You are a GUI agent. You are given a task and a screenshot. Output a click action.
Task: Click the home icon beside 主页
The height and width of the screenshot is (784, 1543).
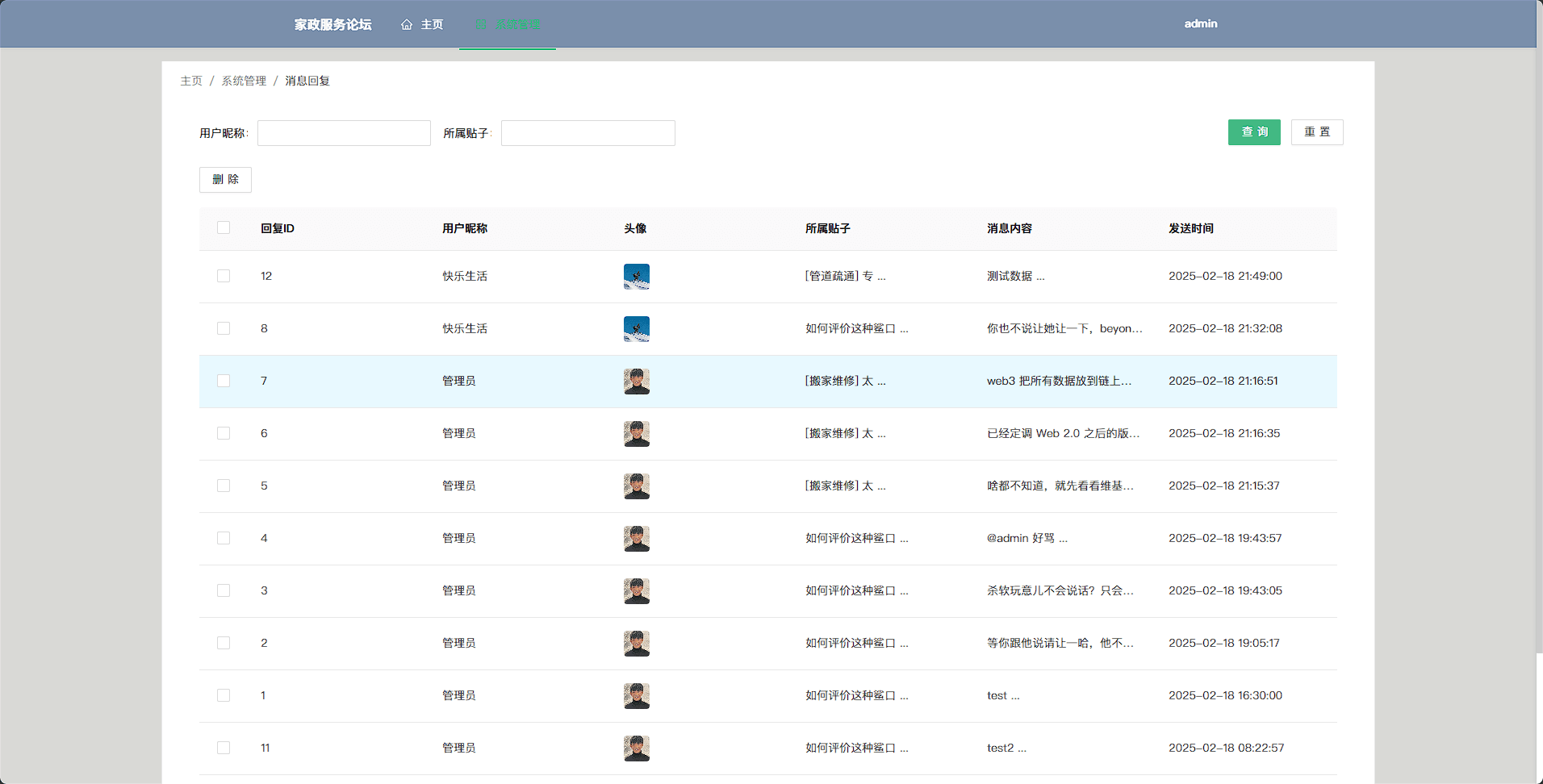(407, 25)
